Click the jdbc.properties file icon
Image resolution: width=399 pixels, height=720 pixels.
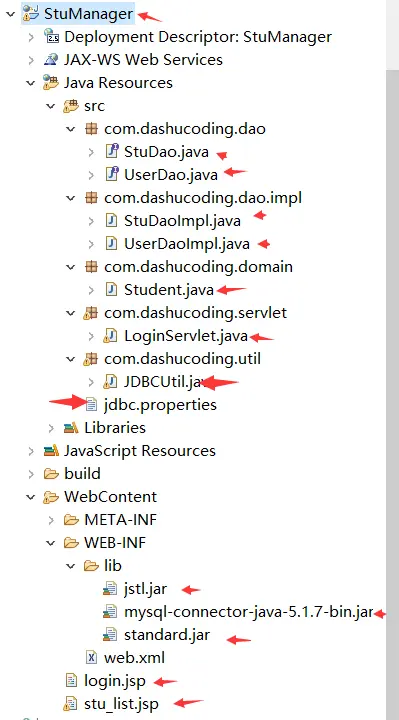(x=92, y=405)
